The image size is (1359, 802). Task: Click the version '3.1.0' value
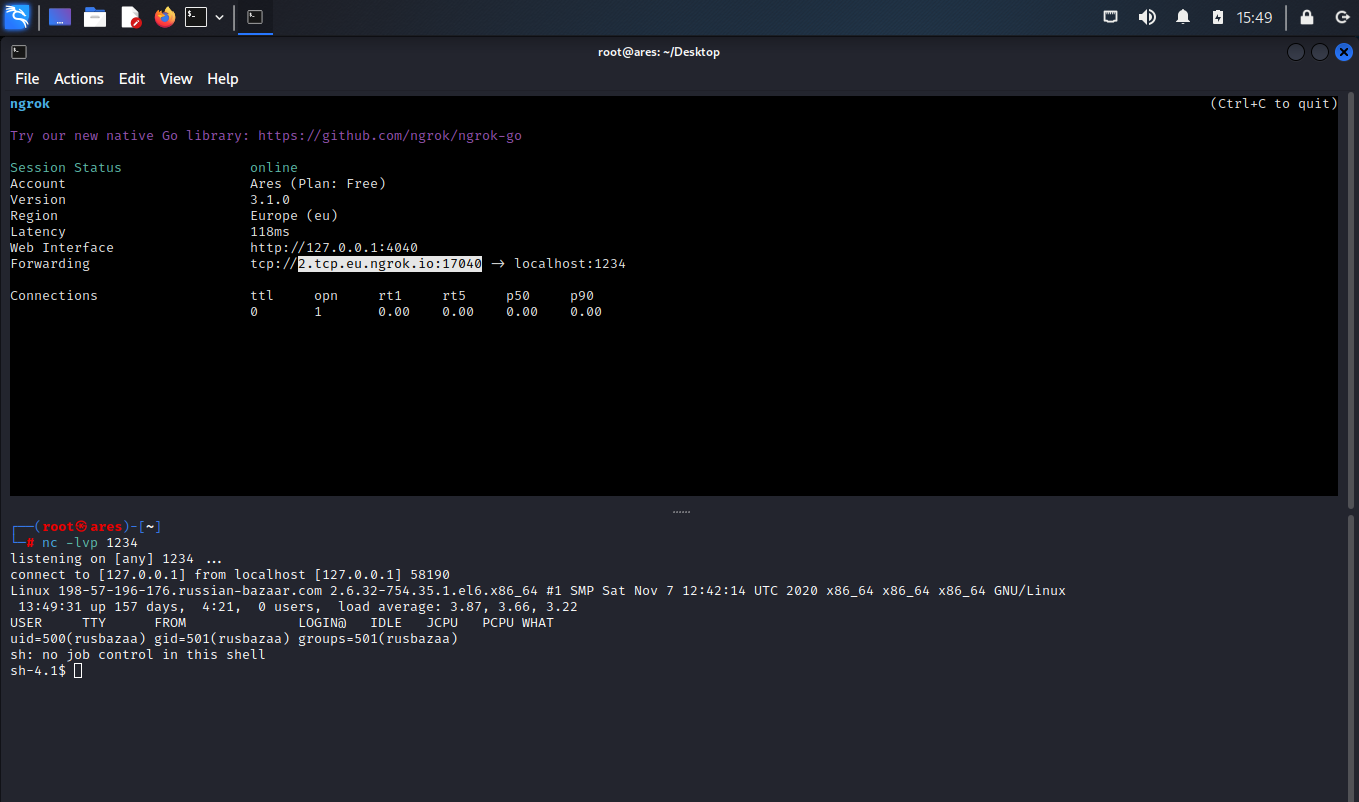click(270, 200)
